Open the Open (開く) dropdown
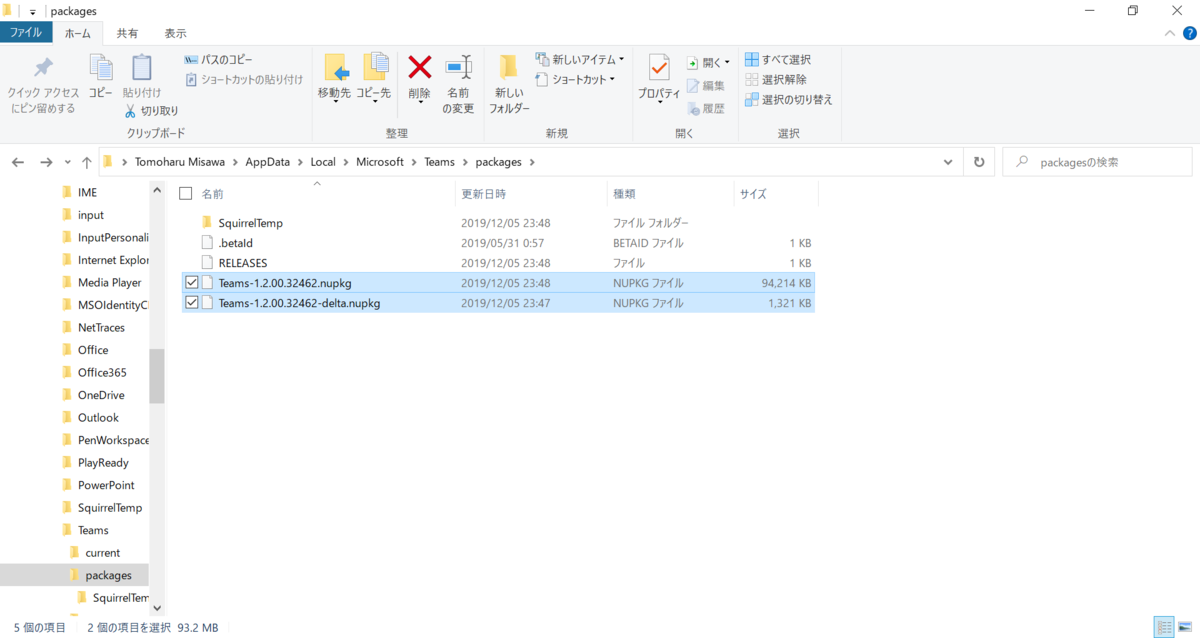The width and height of the screenshot is (1200, 638). pos(708,62)
